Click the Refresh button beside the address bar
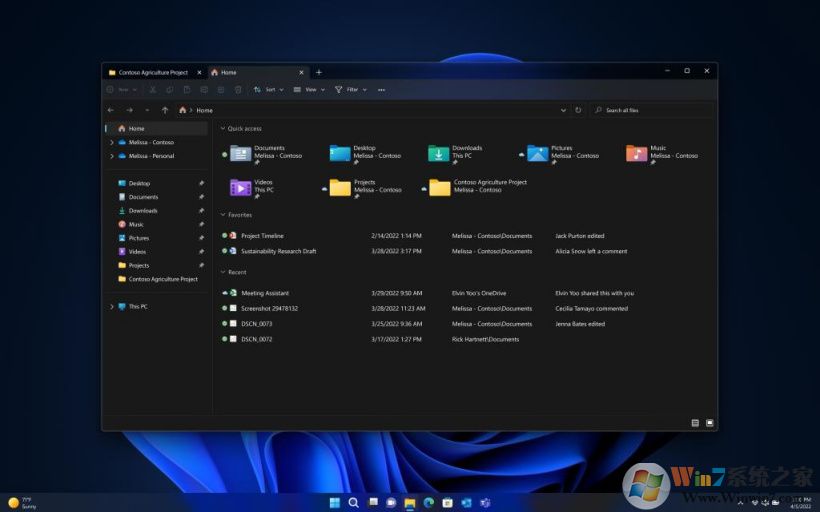 (577, 110)
